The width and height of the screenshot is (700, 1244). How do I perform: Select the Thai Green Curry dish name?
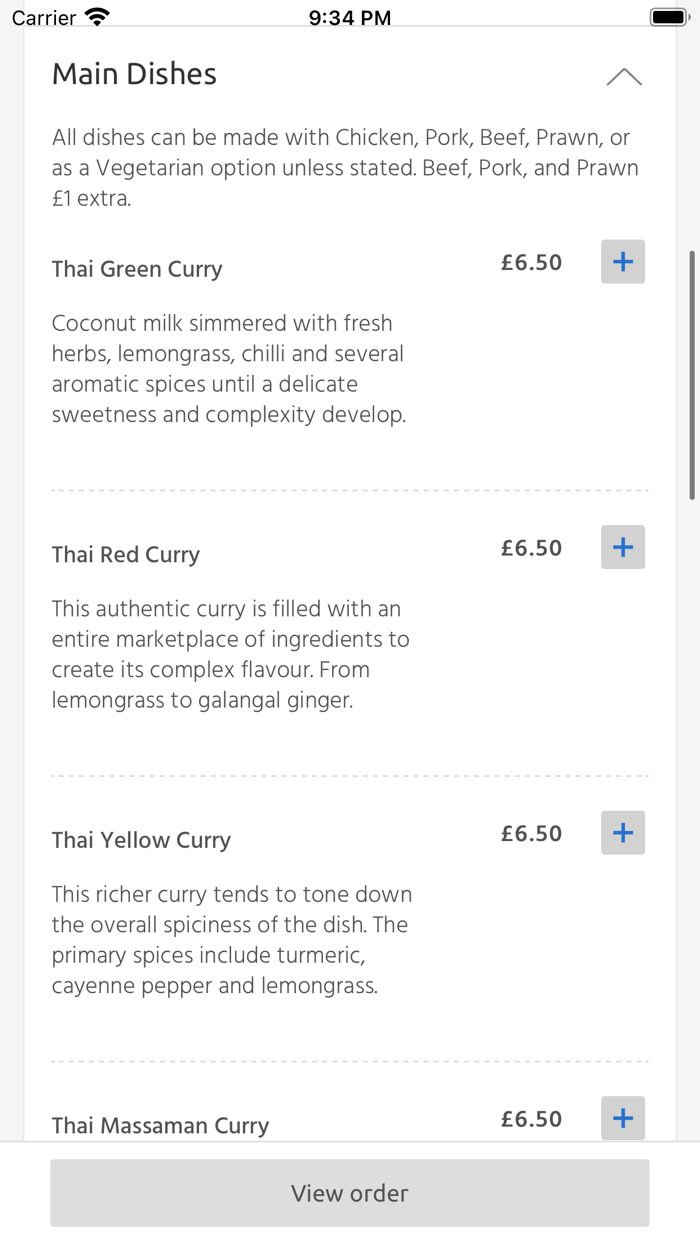point(136,268)
